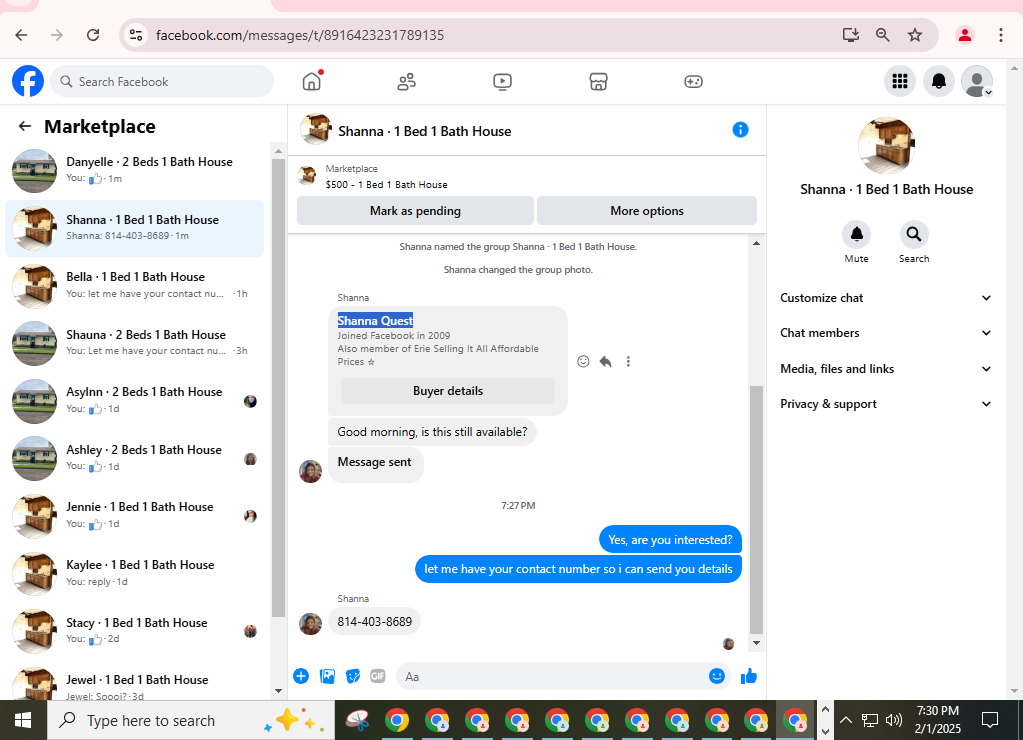Open more options dots beside the message
The image size is (1023, 740).
[x=628, y=361]
